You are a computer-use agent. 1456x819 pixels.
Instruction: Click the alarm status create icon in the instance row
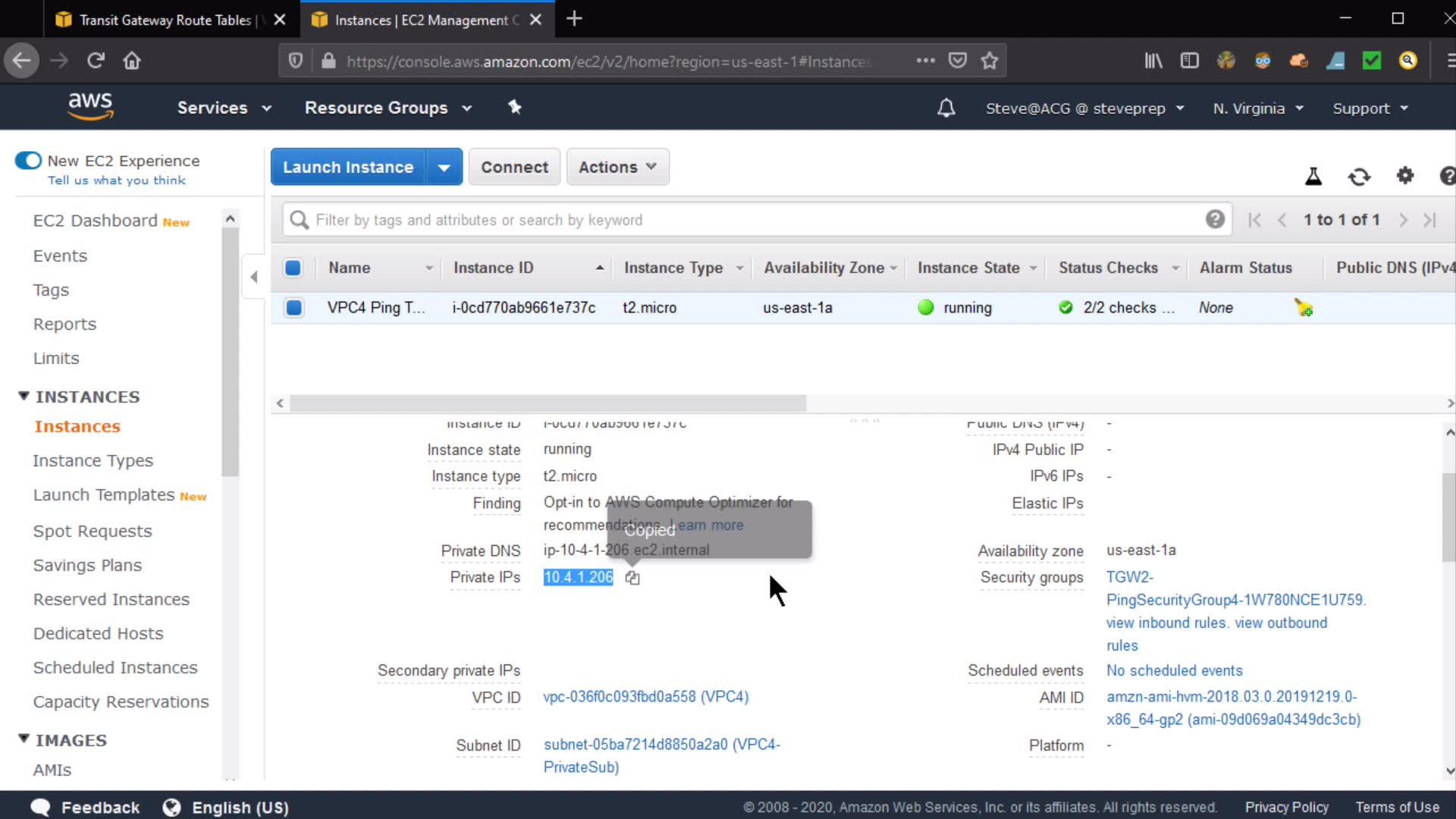[x=1304, y=308]
